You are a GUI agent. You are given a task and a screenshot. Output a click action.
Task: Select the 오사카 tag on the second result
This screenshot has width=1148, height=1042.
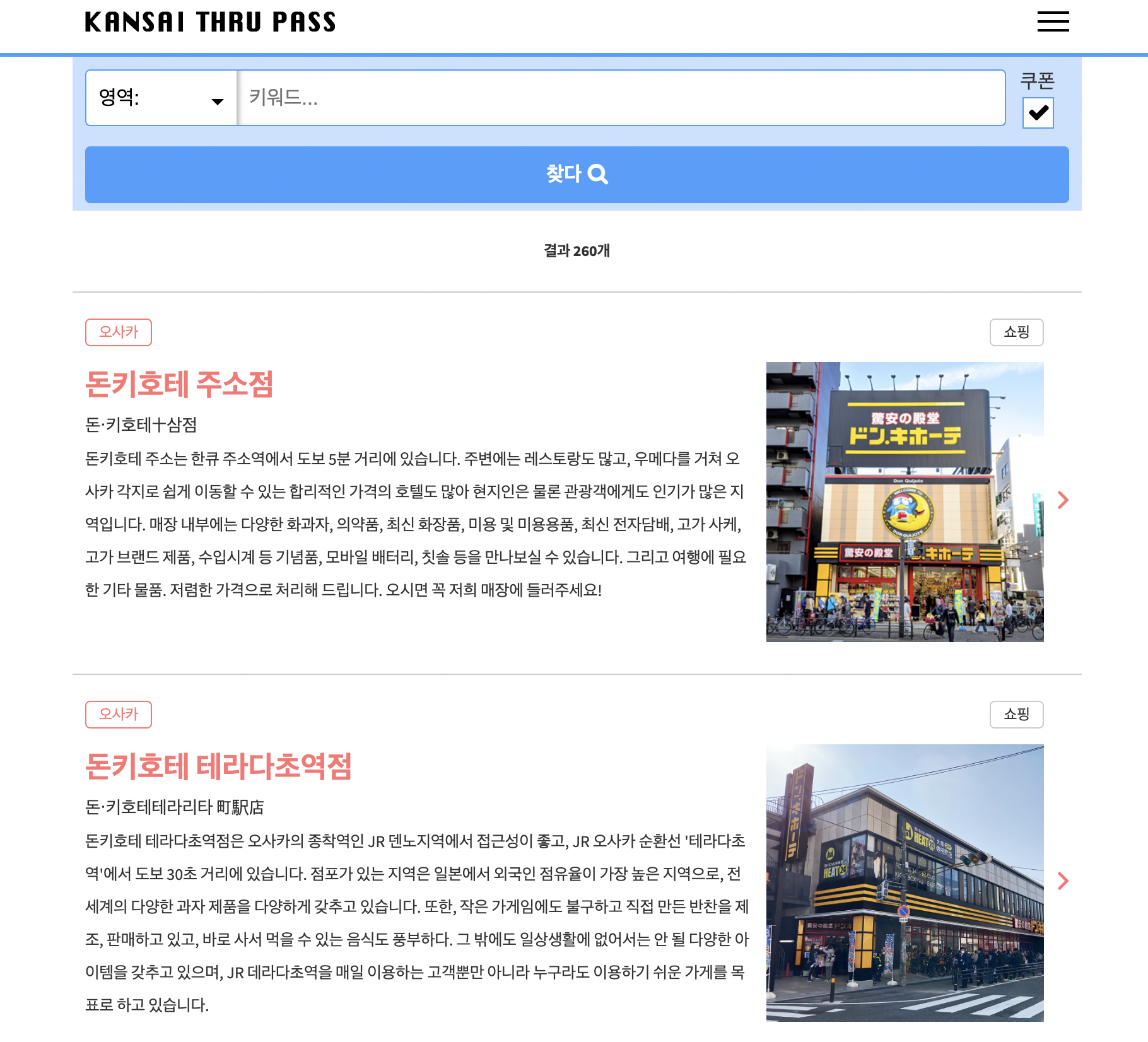pyautogui.click(x=119, y=715)
